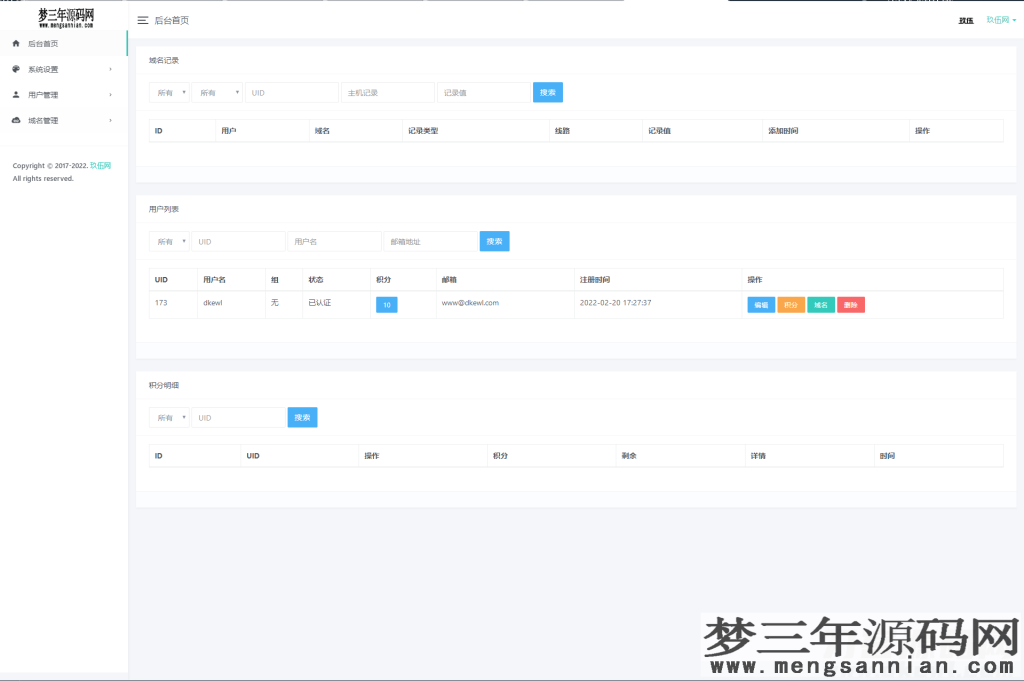Click the gear icon next to 系统设置
Image resolution: width=1024 pixels, height=681 pixels.
(x=14, y=69)
